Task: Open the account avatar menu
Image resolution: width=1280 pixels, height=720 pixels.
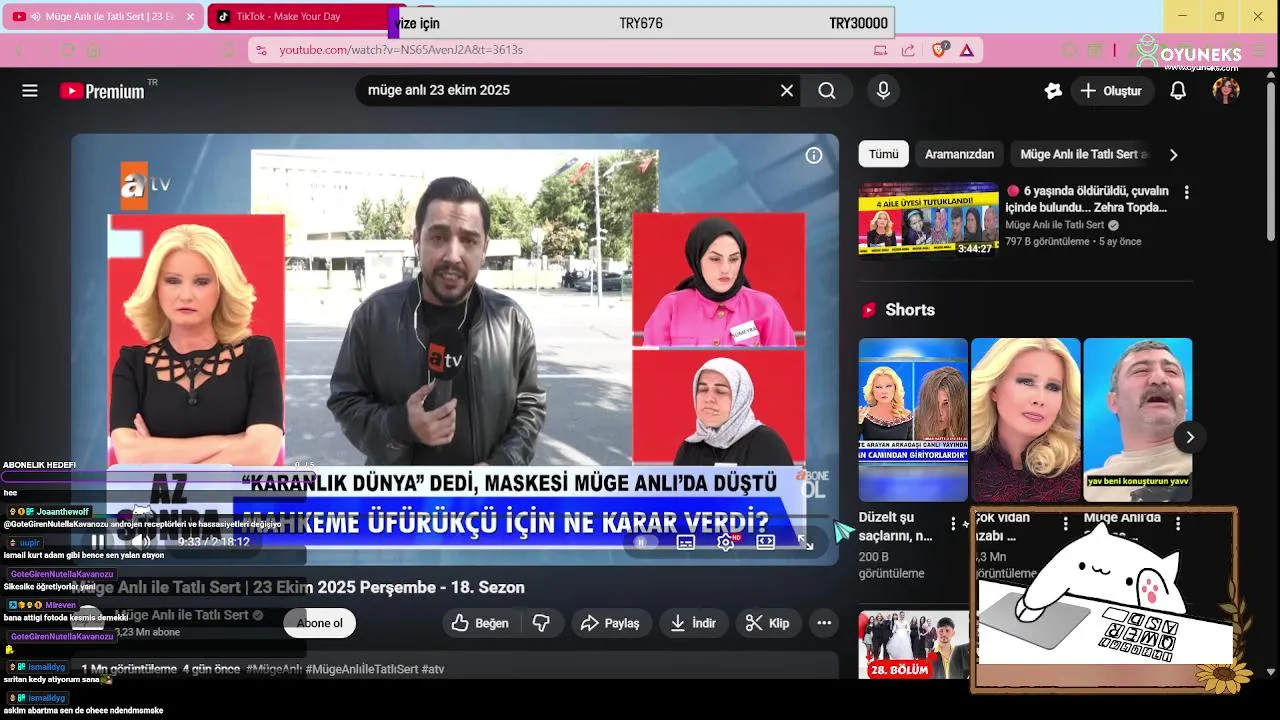Action: click(x=1226, y=91)
